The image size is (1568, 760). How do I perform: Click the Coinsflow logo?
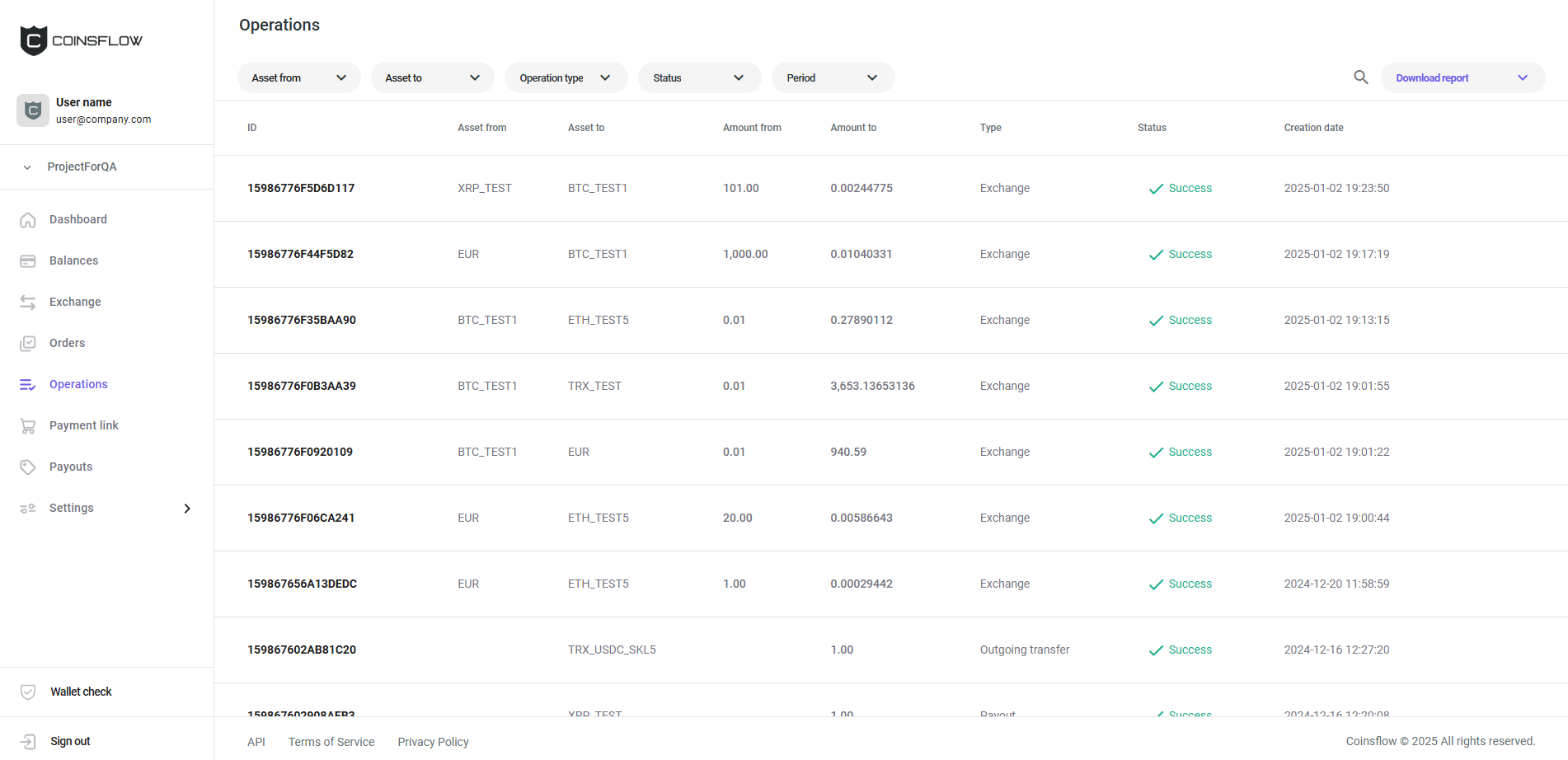point(81,40)
